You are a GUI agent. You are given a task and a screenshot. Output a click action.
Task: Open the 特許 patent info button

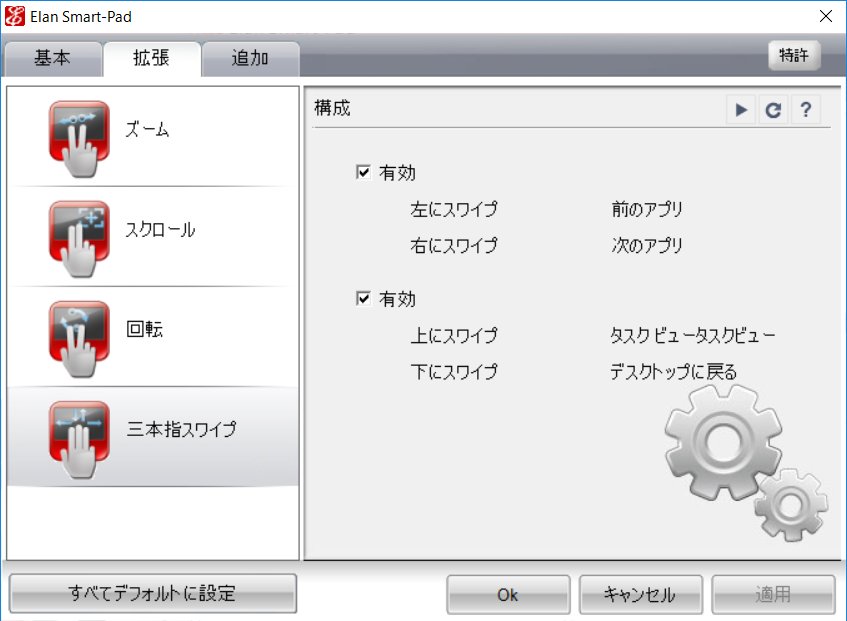click(x=794, y=55)
